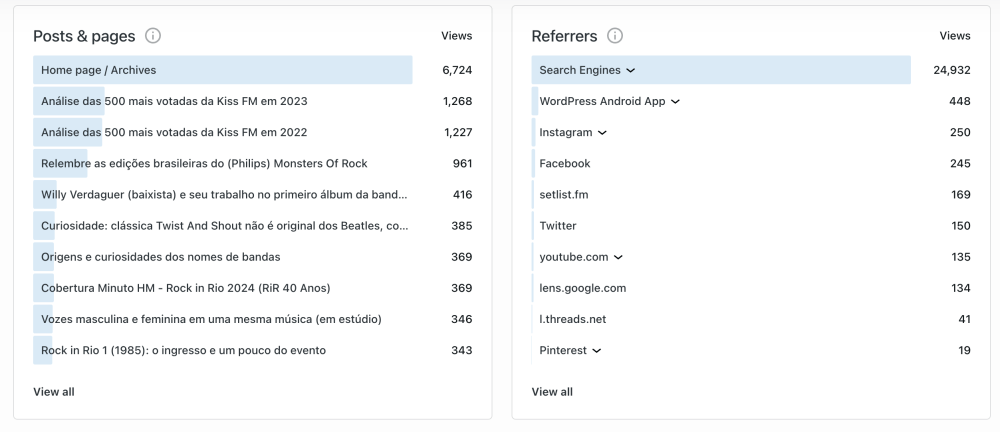1000x432 pixels.
Task: Expand the Instagram referrer row
Action: 603,133
